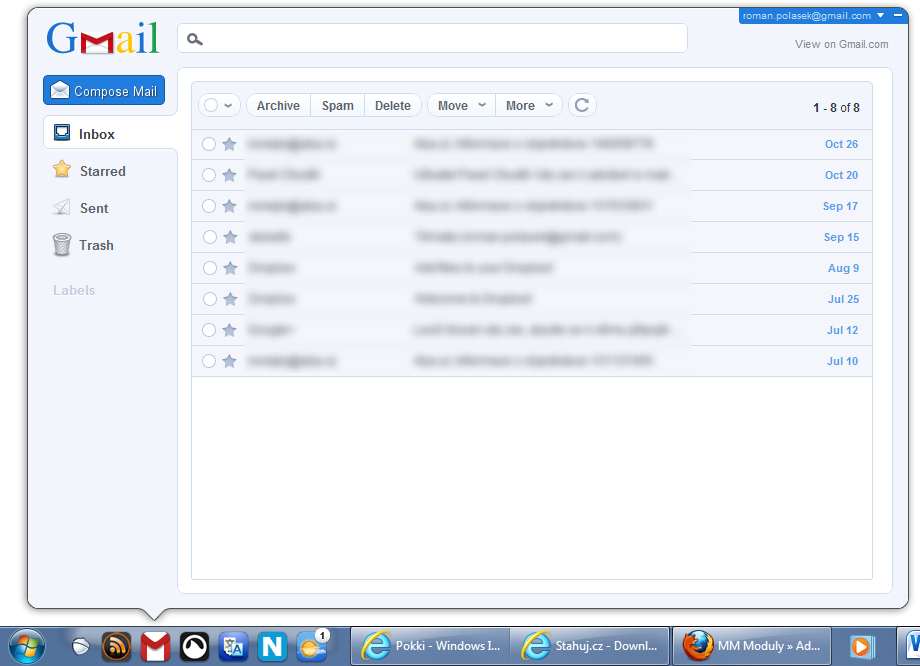Star the Jul 12 message
Viewport: 920px width, 666px height.
(229, 330)
